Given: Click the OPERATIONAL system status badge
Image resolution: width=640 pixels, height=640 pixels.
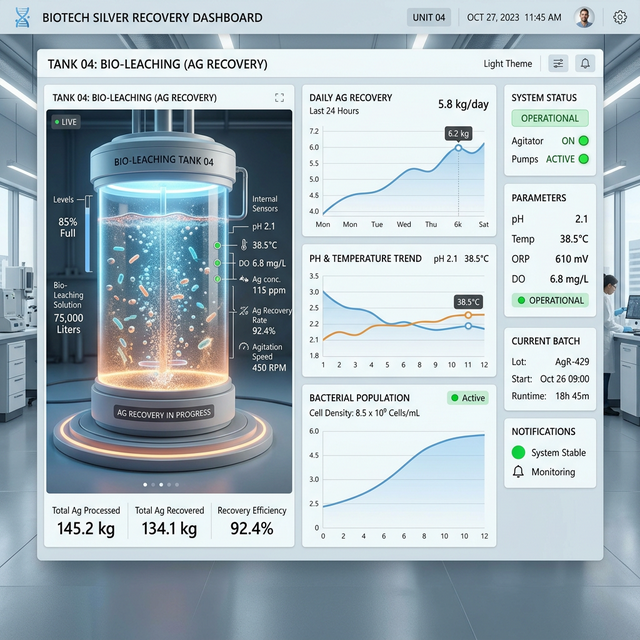Looking at the screenshot, I should coord(550,118).
